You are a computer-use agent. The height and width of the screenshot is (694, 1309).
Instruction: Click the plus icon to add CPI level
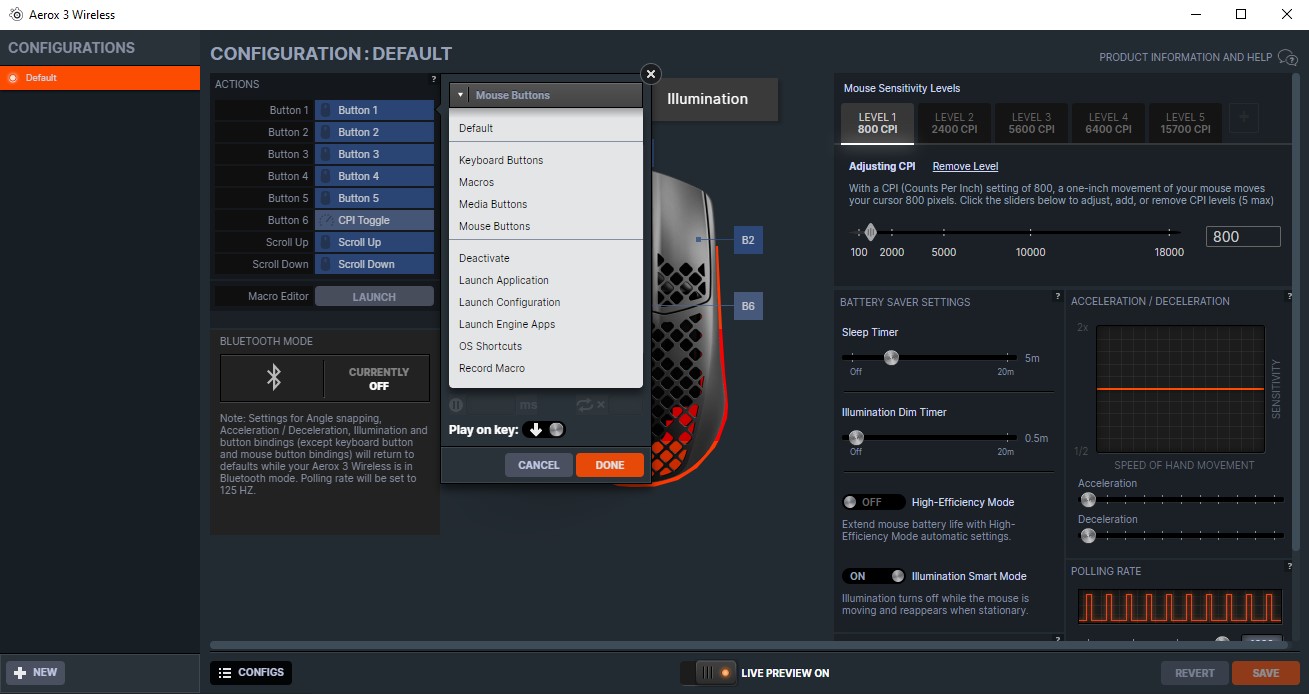pyautogui.click(x=1243, y=118)
